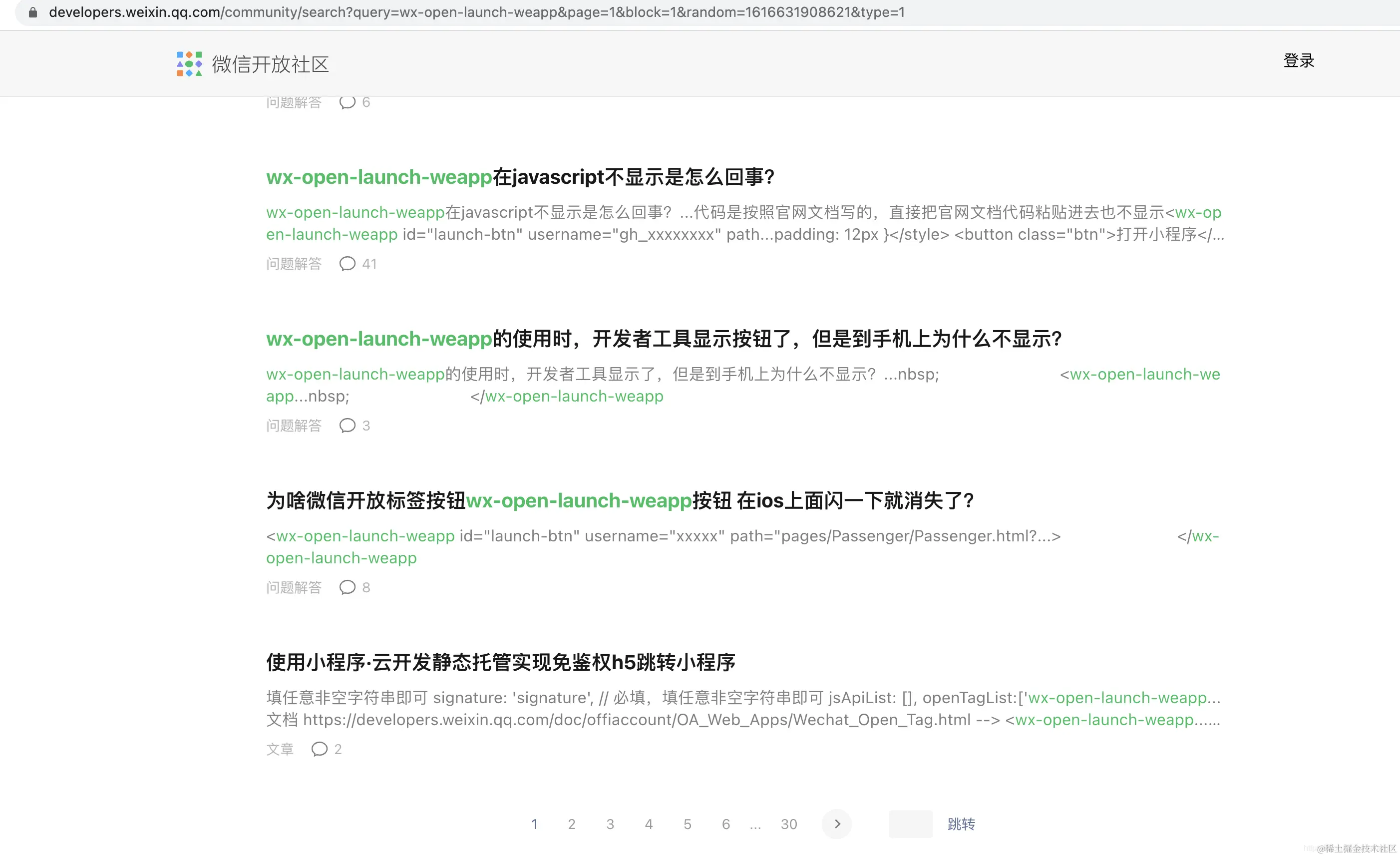Jump to last page 30
Viewport: 1400px width, 857px height.
click(789, 824)
